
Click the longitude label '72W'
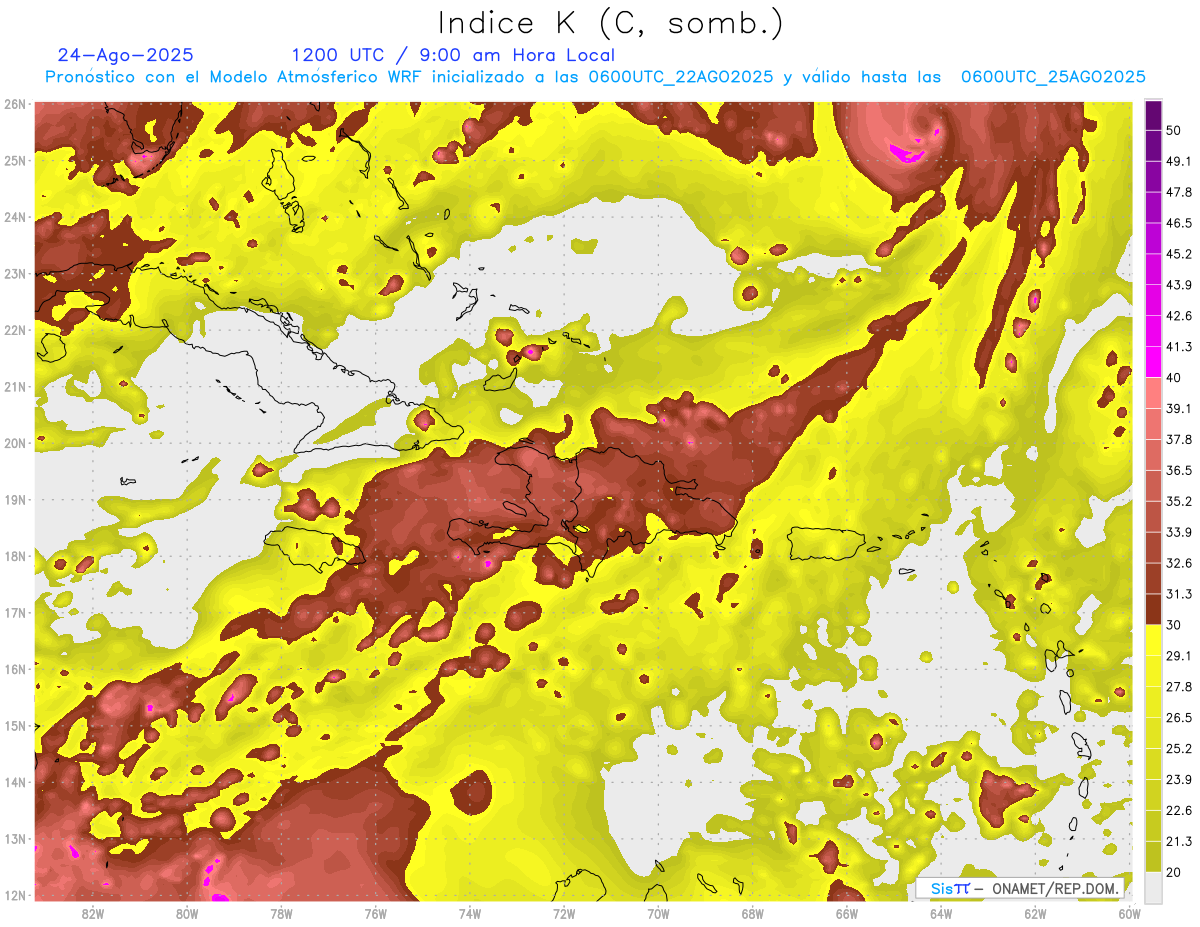coord(564,913)
